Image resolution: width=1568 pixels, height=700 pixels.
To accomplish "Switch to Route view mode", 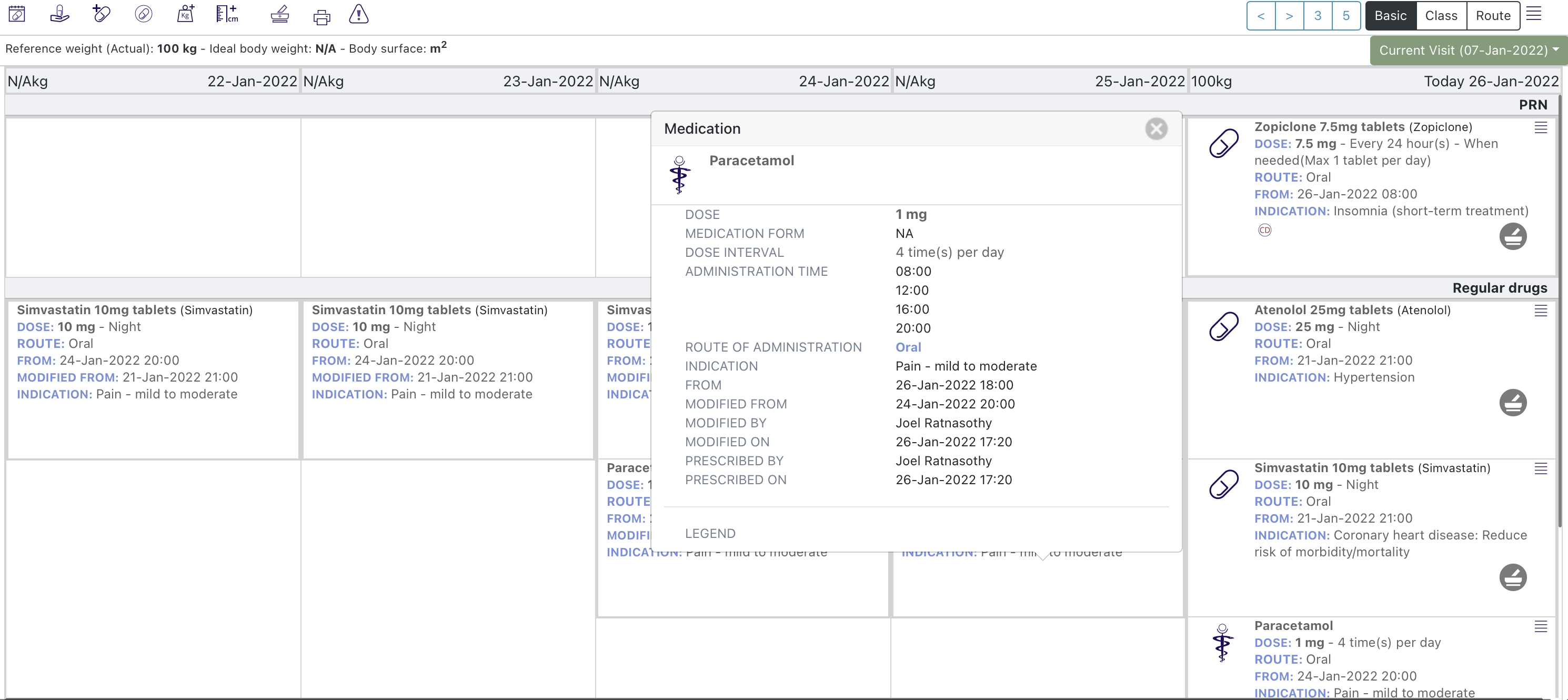I will point(1493,16).
